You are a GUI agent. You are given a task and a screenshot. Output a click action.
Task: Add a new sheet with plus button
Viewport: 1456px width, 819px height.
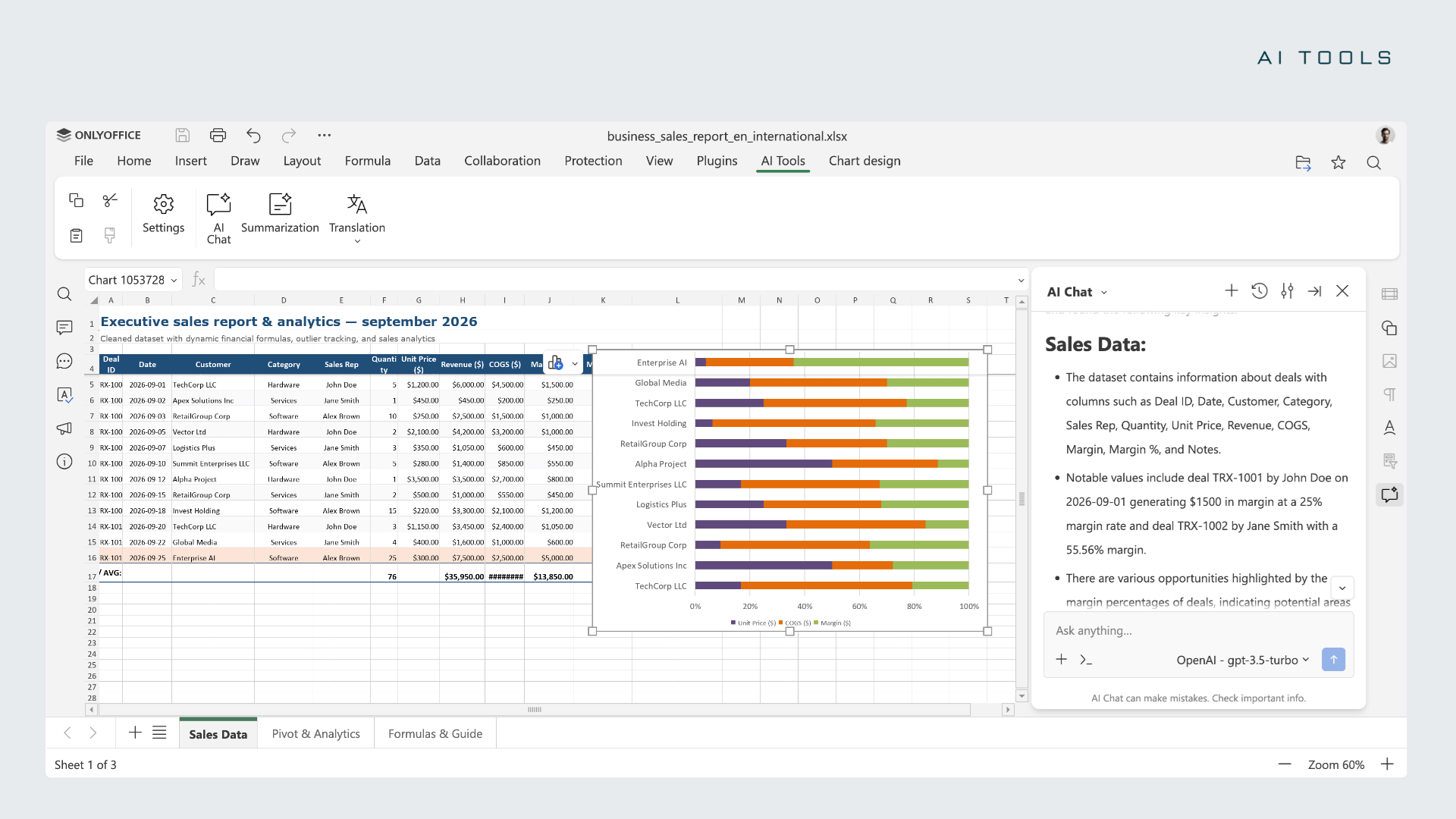tap(135, 733)
